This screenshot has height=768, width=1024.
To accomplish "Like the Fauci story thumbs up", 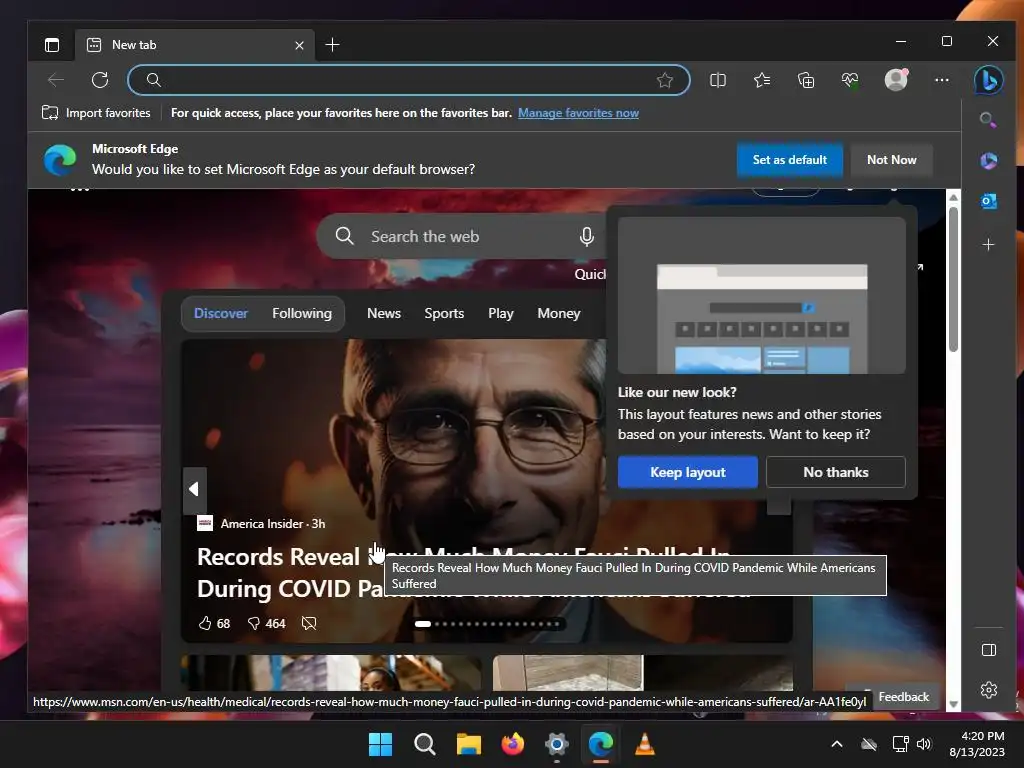I will coord(205,623).
